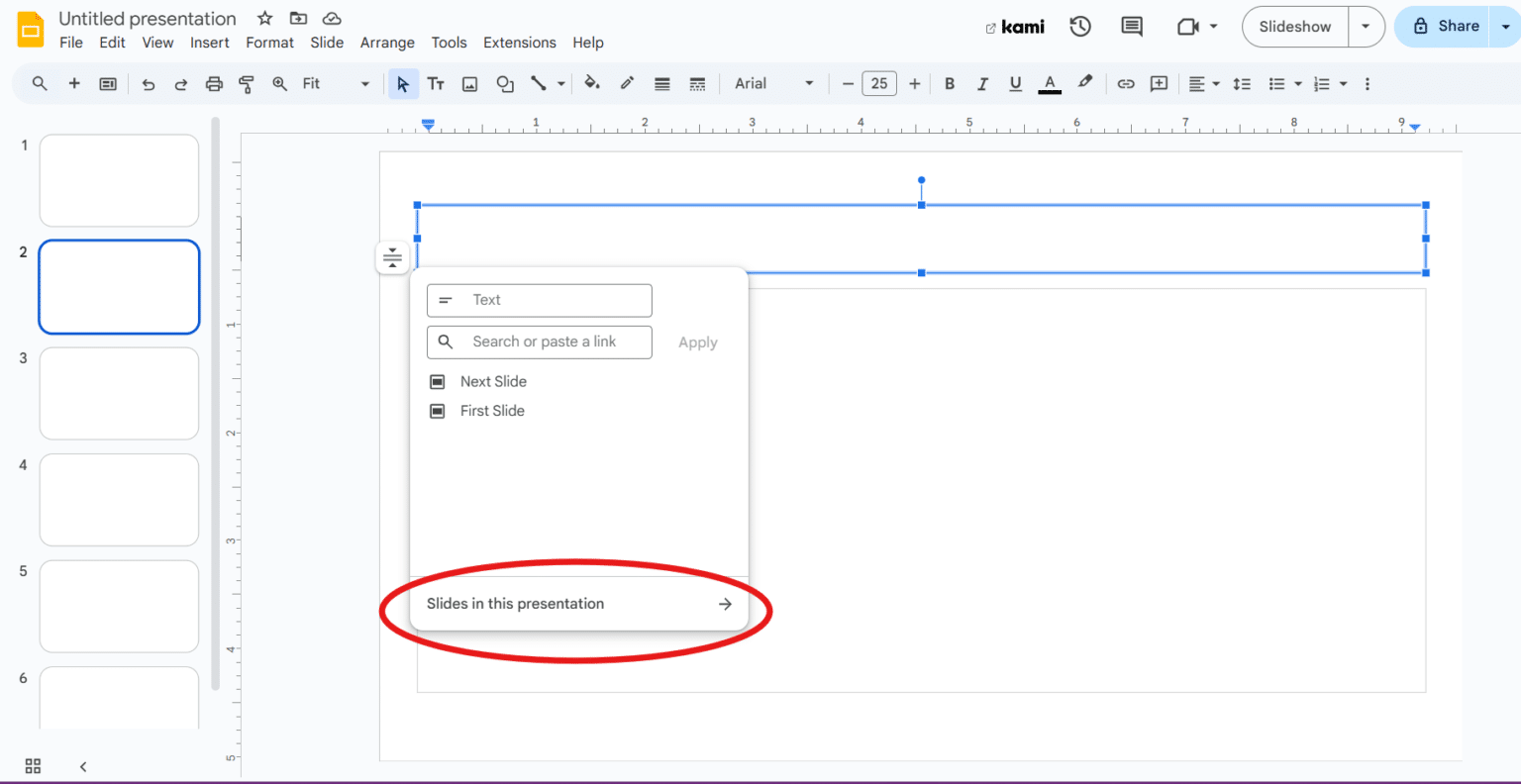Screen dimensions: 1521x784
Task: Open the text color picker
Action: coord(1049,83)
